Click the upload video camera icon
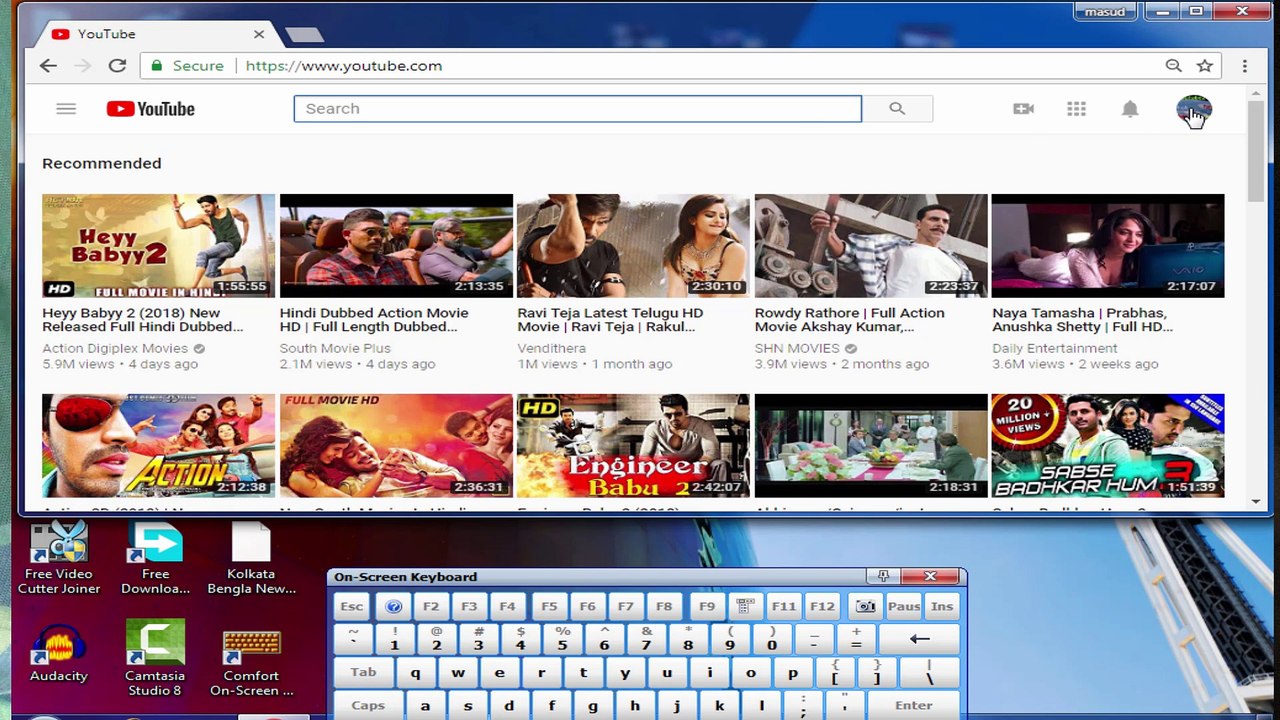The image size is (1280, 720). click(x=1023, y=109)
